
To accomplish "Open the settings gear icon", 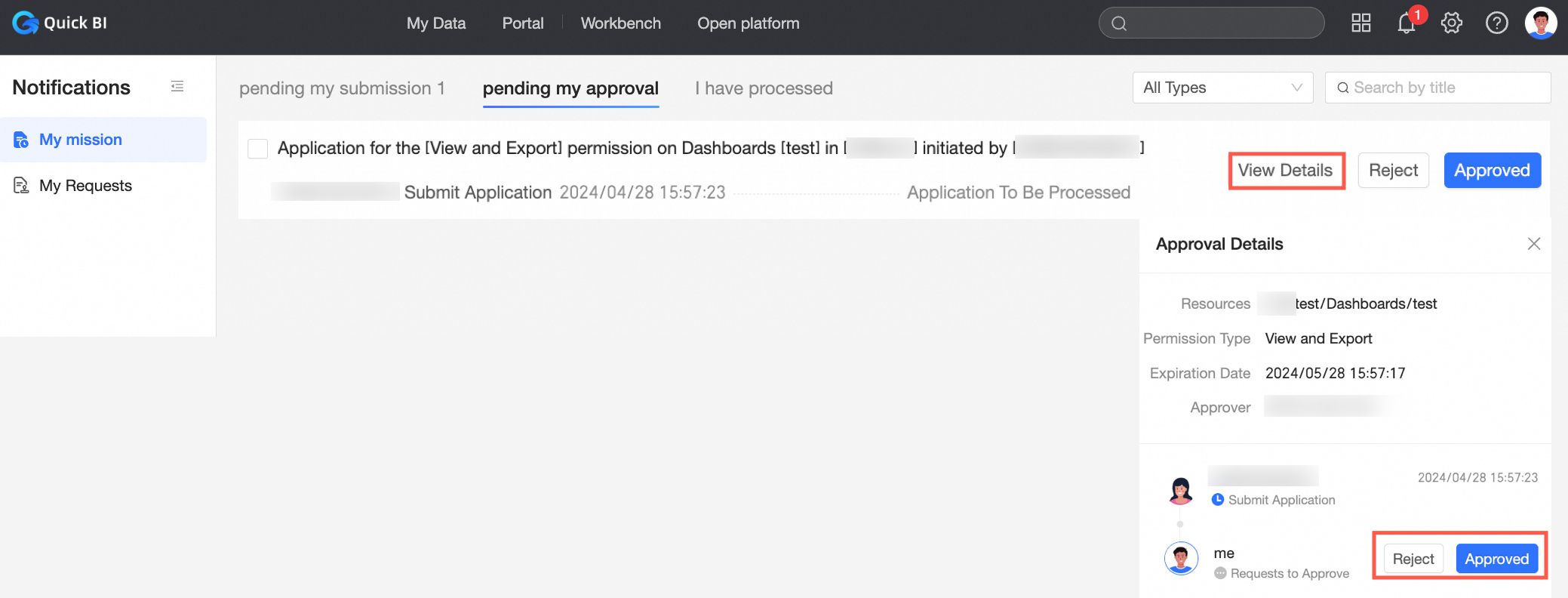I will point(1451,23).
